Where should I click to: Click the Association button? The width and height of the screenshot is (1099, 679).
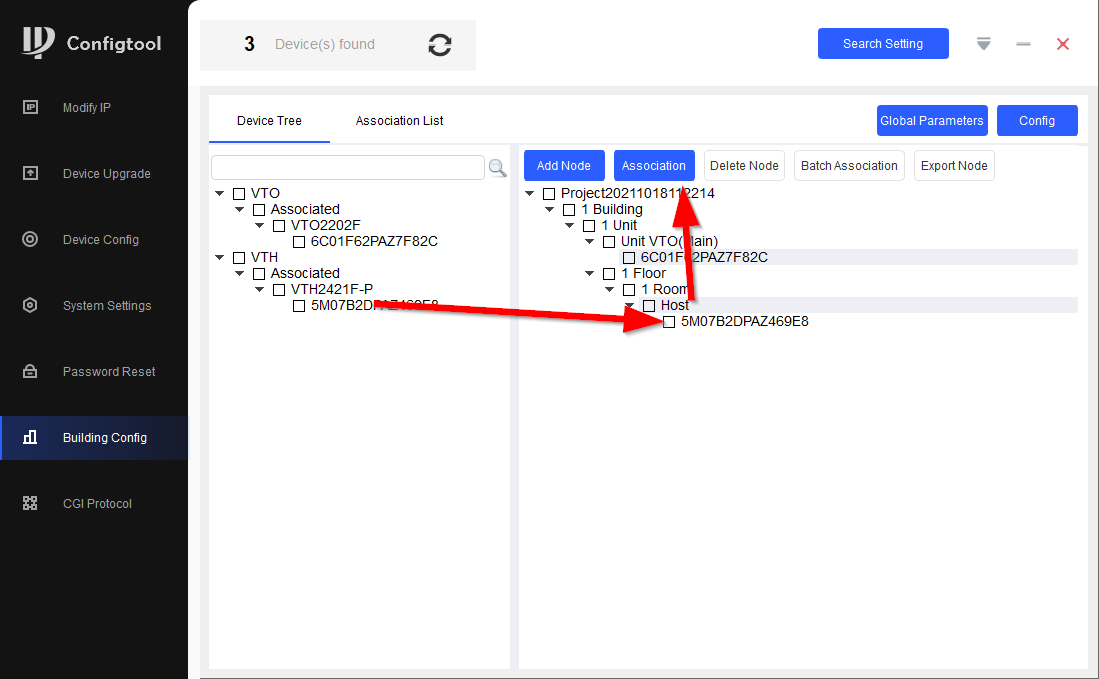[654, 165]
